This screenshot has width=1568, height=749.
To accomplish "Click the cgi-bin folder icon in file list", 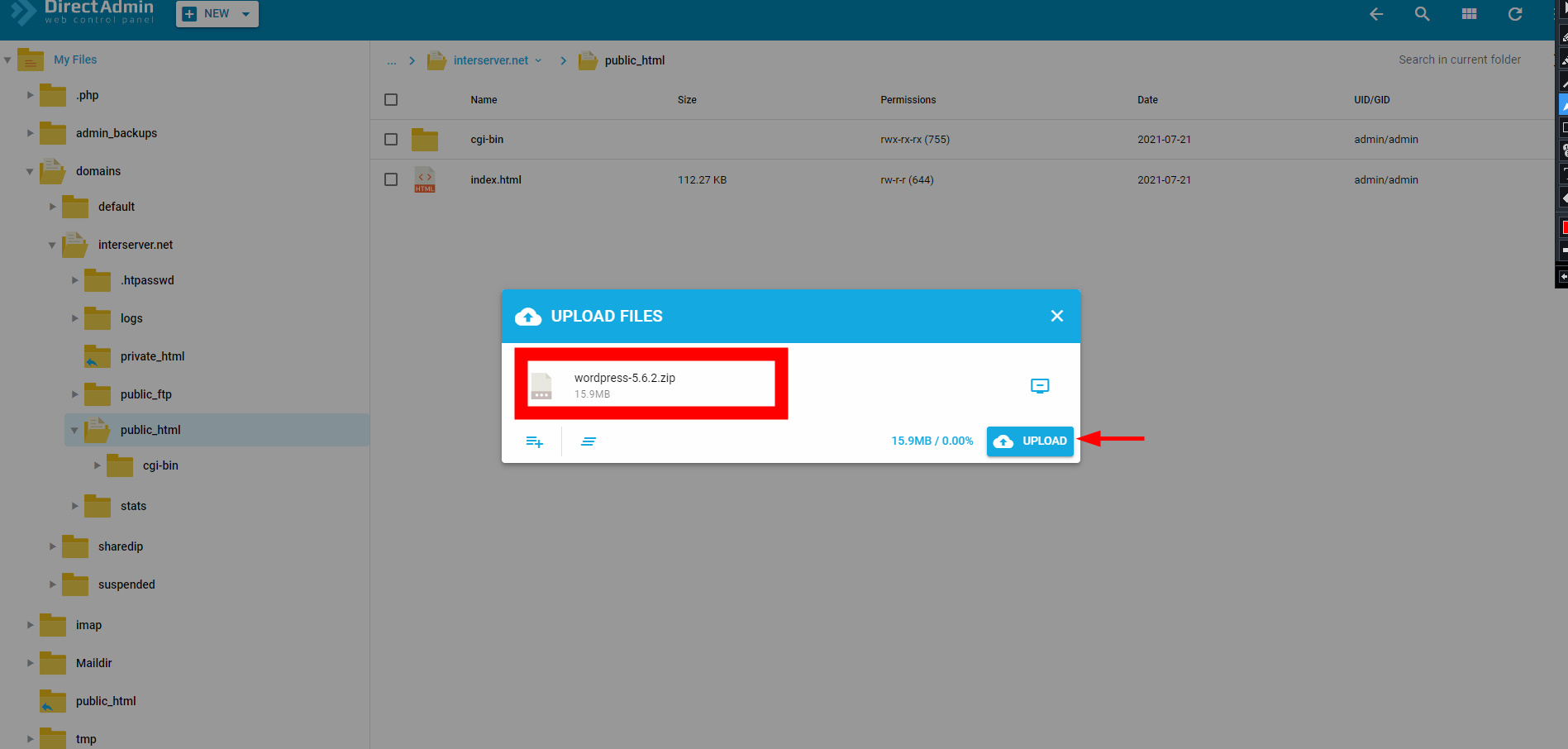I will (x=425, y=140).
